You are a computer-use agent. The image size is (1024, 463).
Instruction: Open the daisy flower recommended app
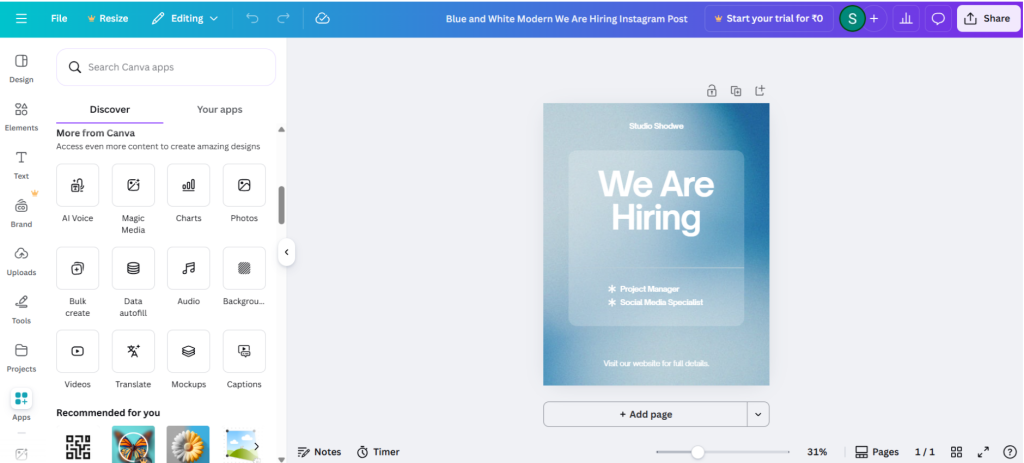(188, 445)
